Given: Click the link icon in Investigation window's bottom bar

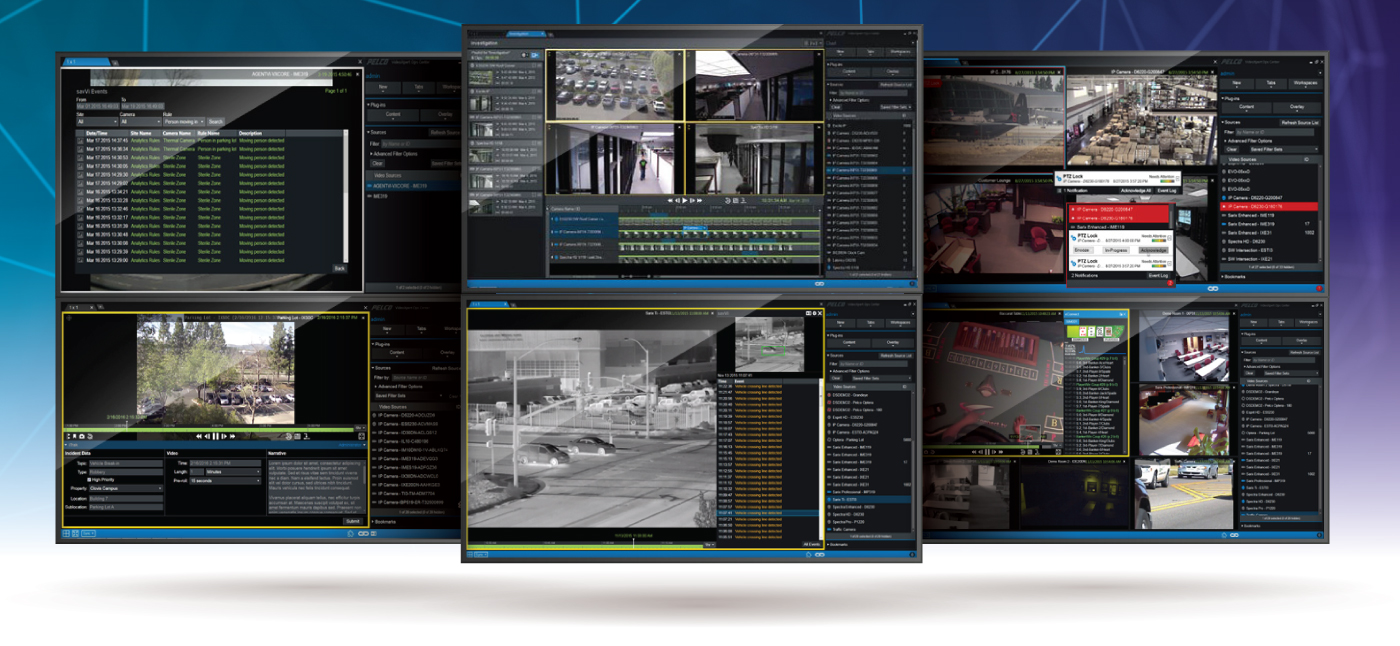Looking at the screenshot, I should (x=819, y=284).
